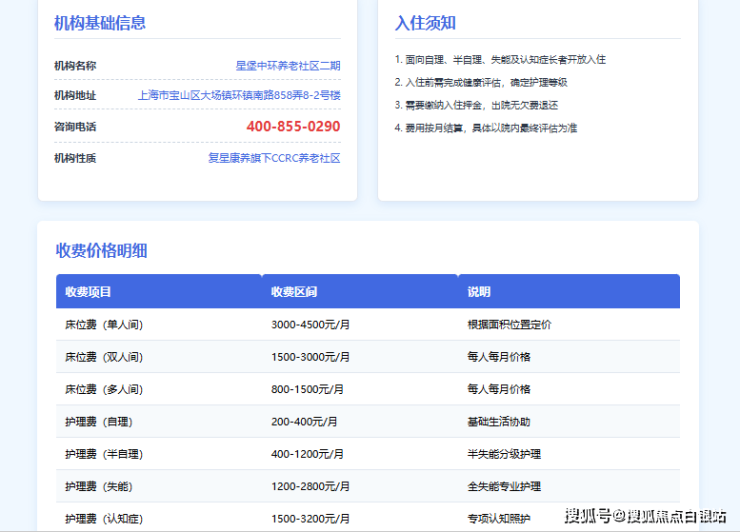
Task: Click the 咨询电话 label
Action: tap(75, 127)
